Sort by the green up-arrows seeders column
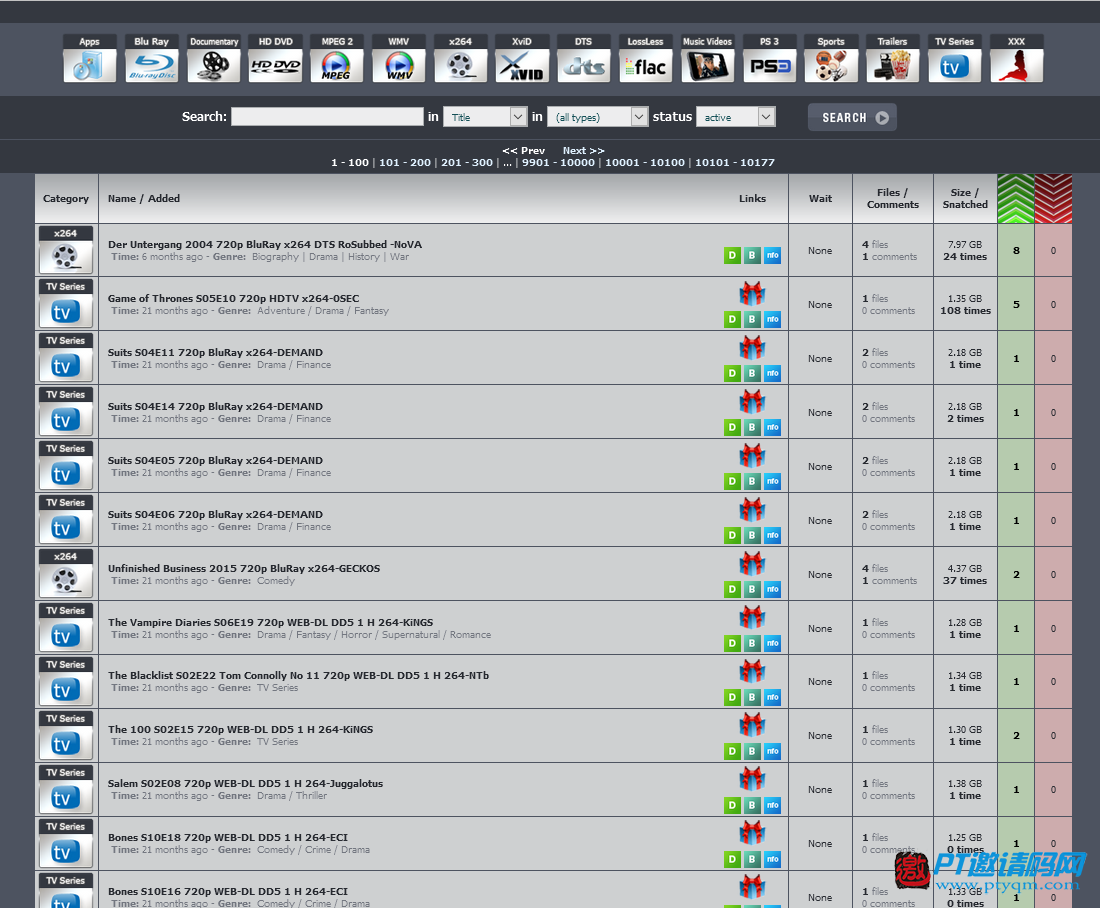Image resolution: width=1100 pixels, height=908 pixels. click(1016, 199)
